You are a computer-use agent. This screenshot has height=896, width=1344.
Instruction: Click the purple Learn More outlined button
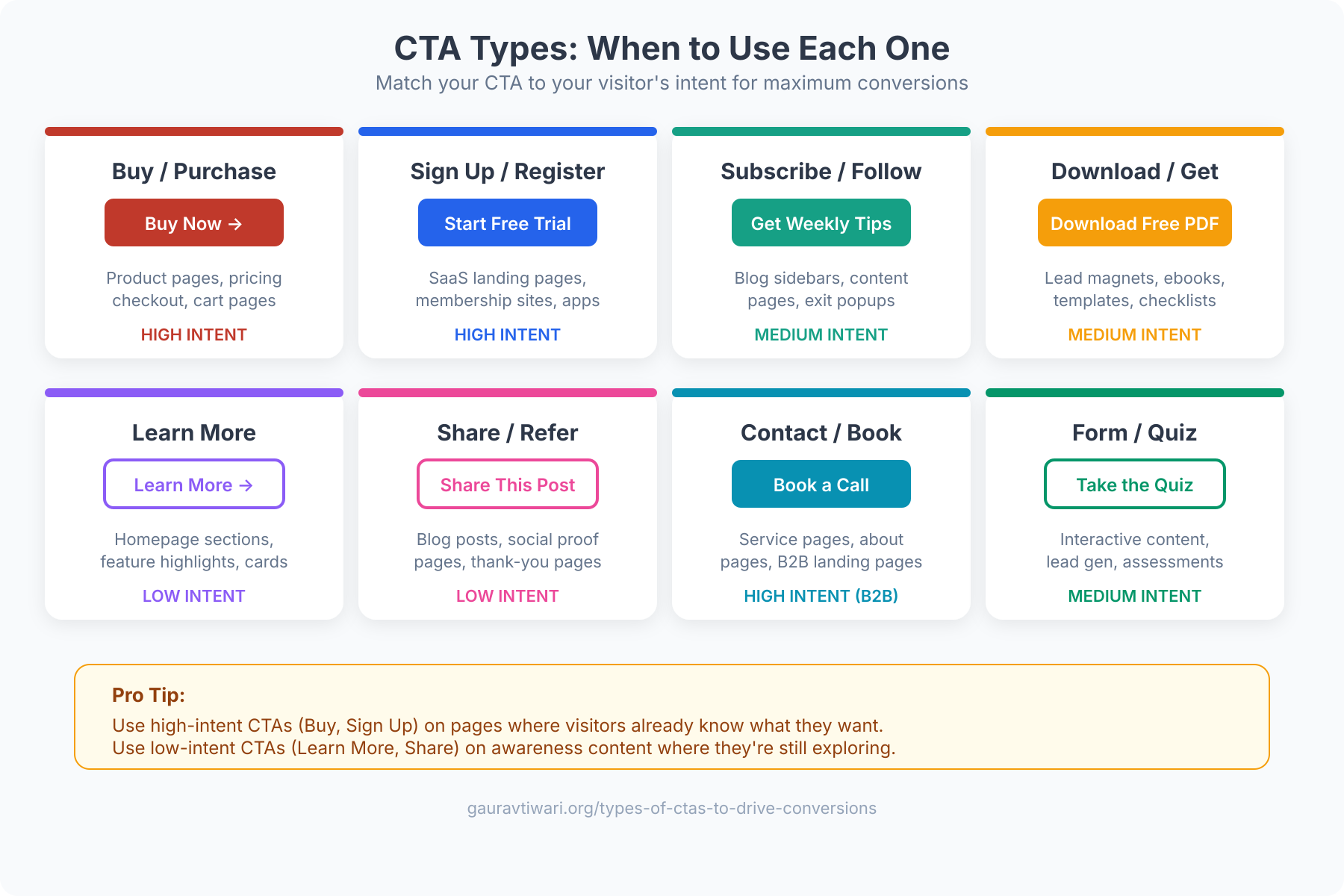pos(194,484)
